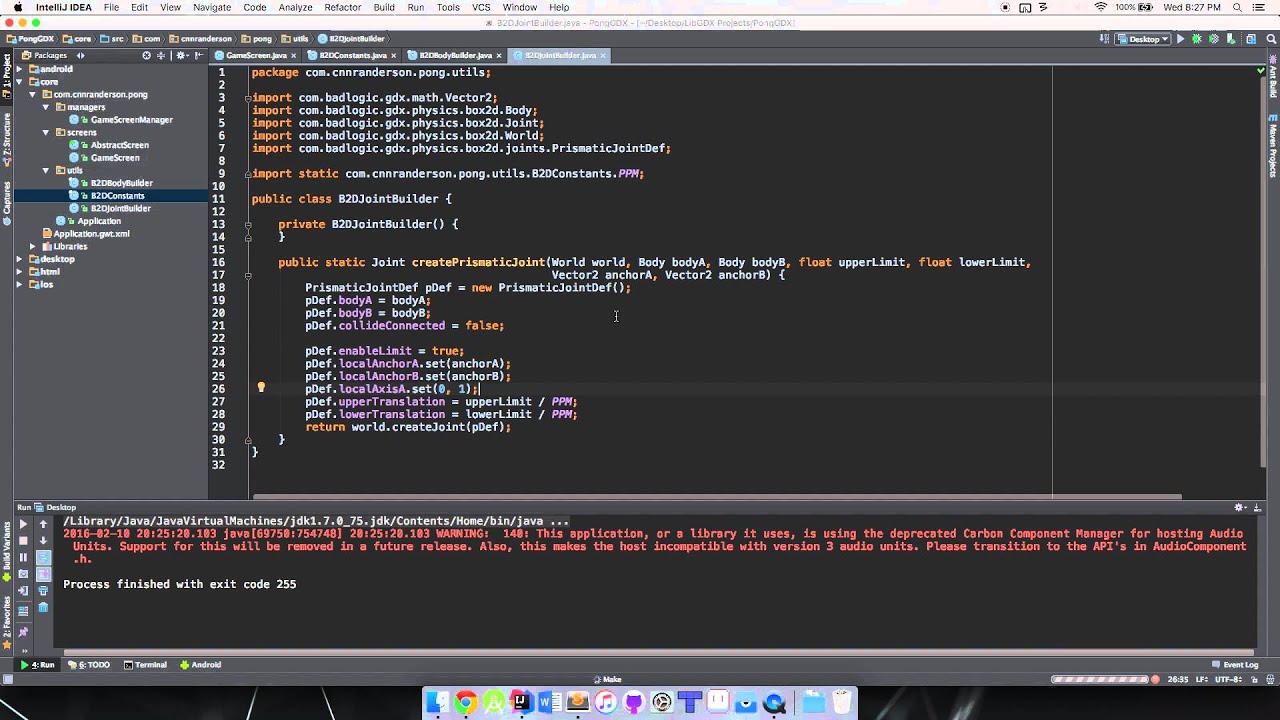Open the Android tool window button
1280x720 pixels.
200,665
